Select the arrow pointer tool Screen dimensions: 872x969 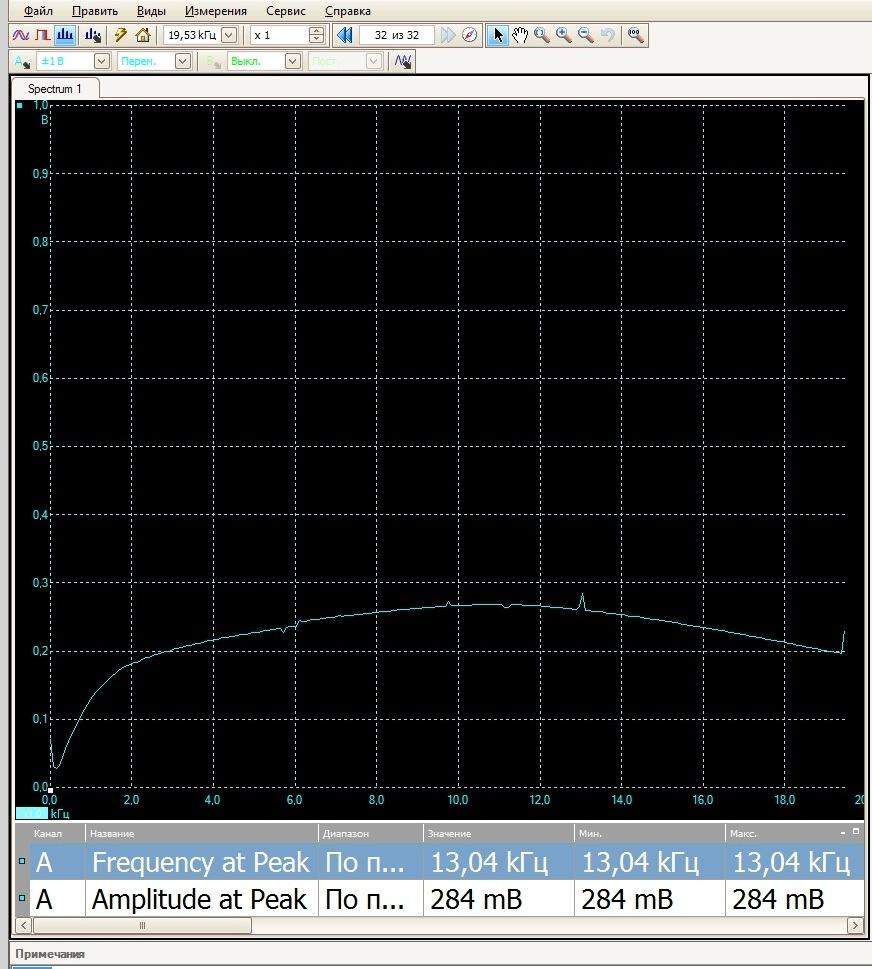[498, 35]
